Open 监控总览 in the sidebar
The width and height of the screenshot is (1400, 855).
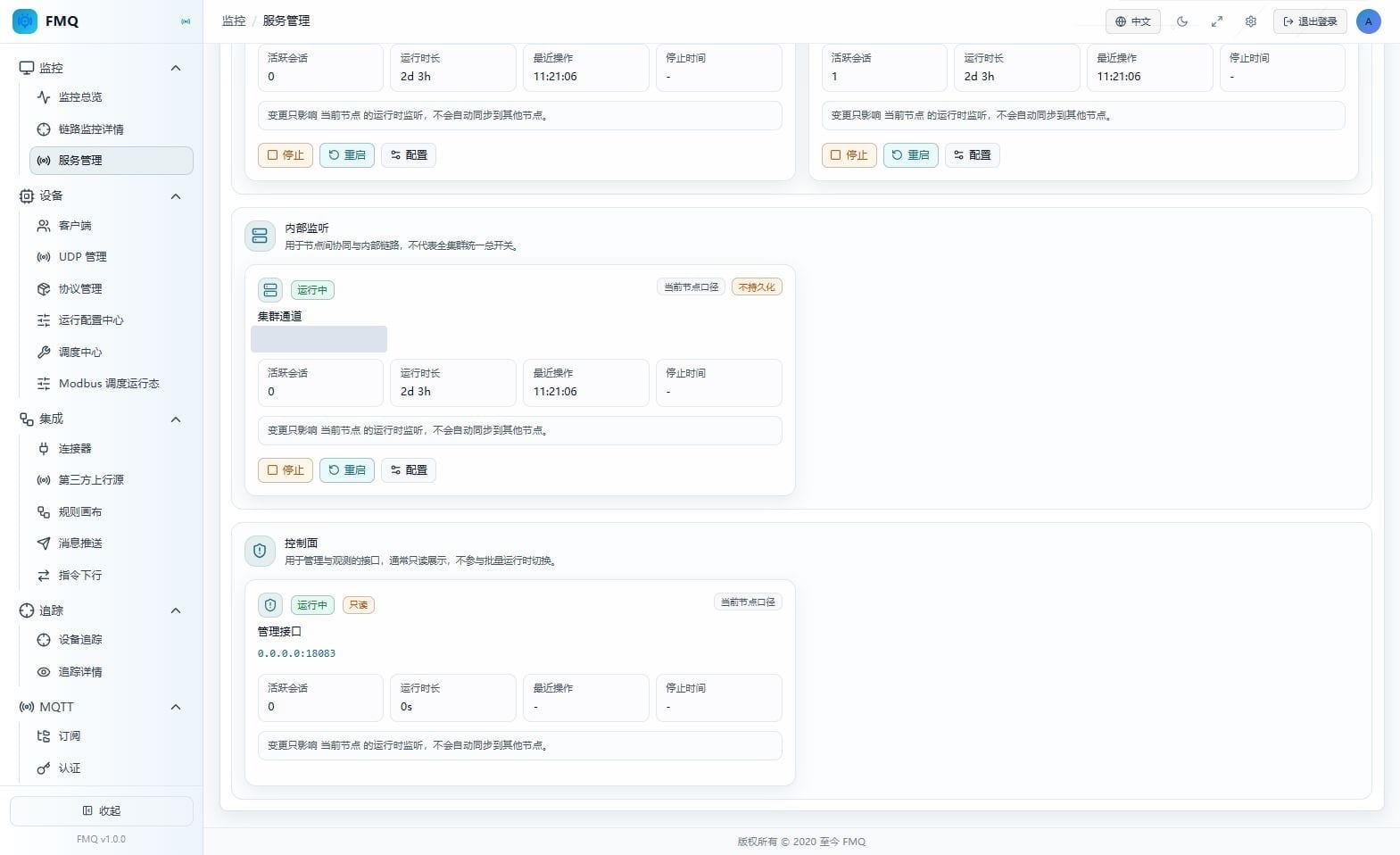point(112,97)
